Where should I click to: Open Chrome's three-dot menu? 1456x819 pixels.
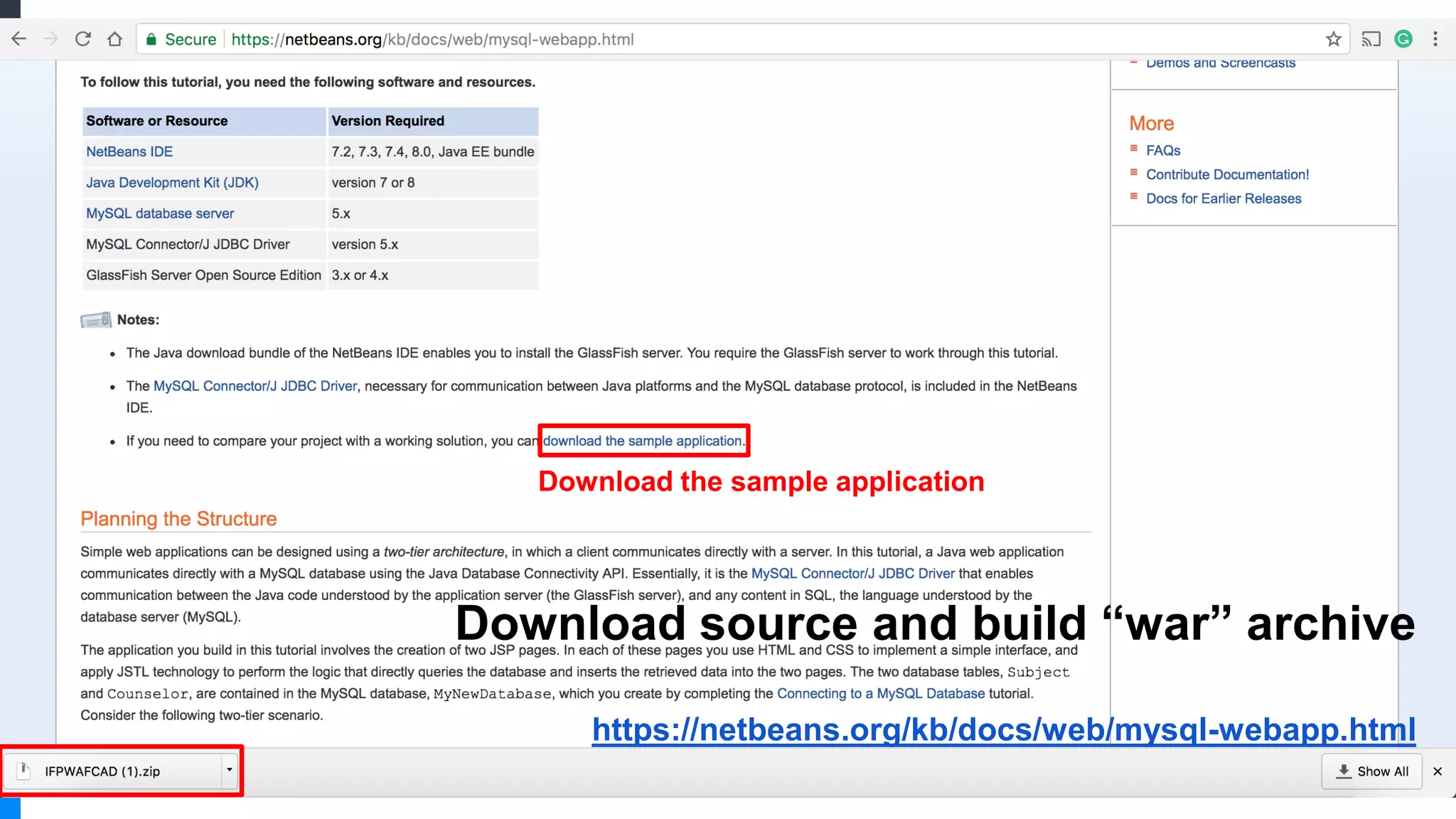pyautogui.click(x=1435, y=39)
